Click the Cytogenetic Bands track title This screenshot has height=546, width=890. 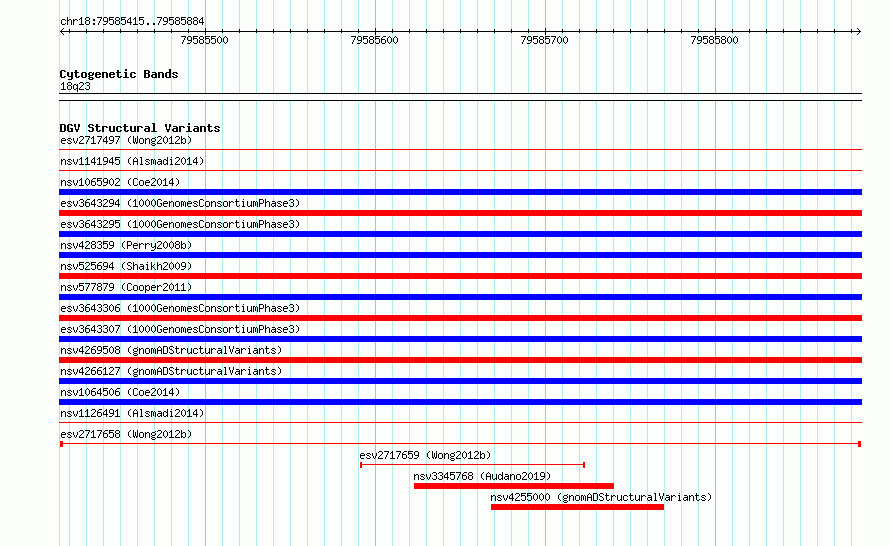click(119, 74)
